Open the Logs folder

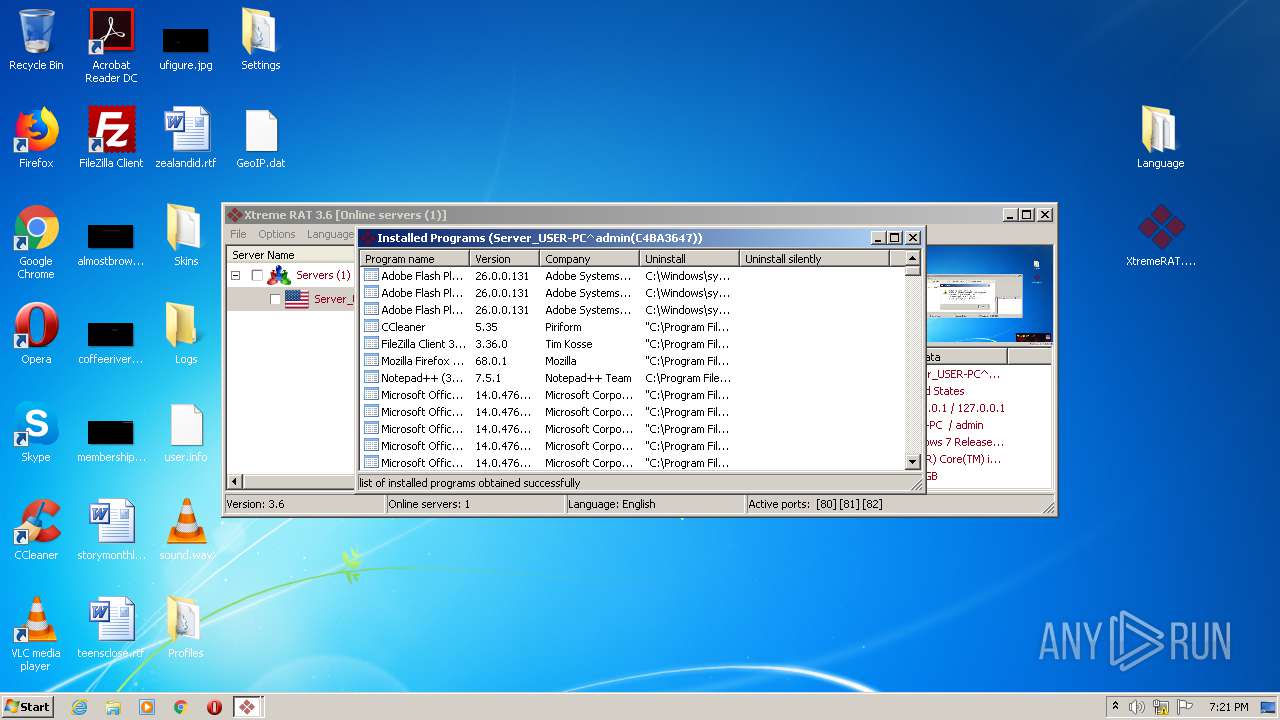pyautogui.click(x=186, y=334)
